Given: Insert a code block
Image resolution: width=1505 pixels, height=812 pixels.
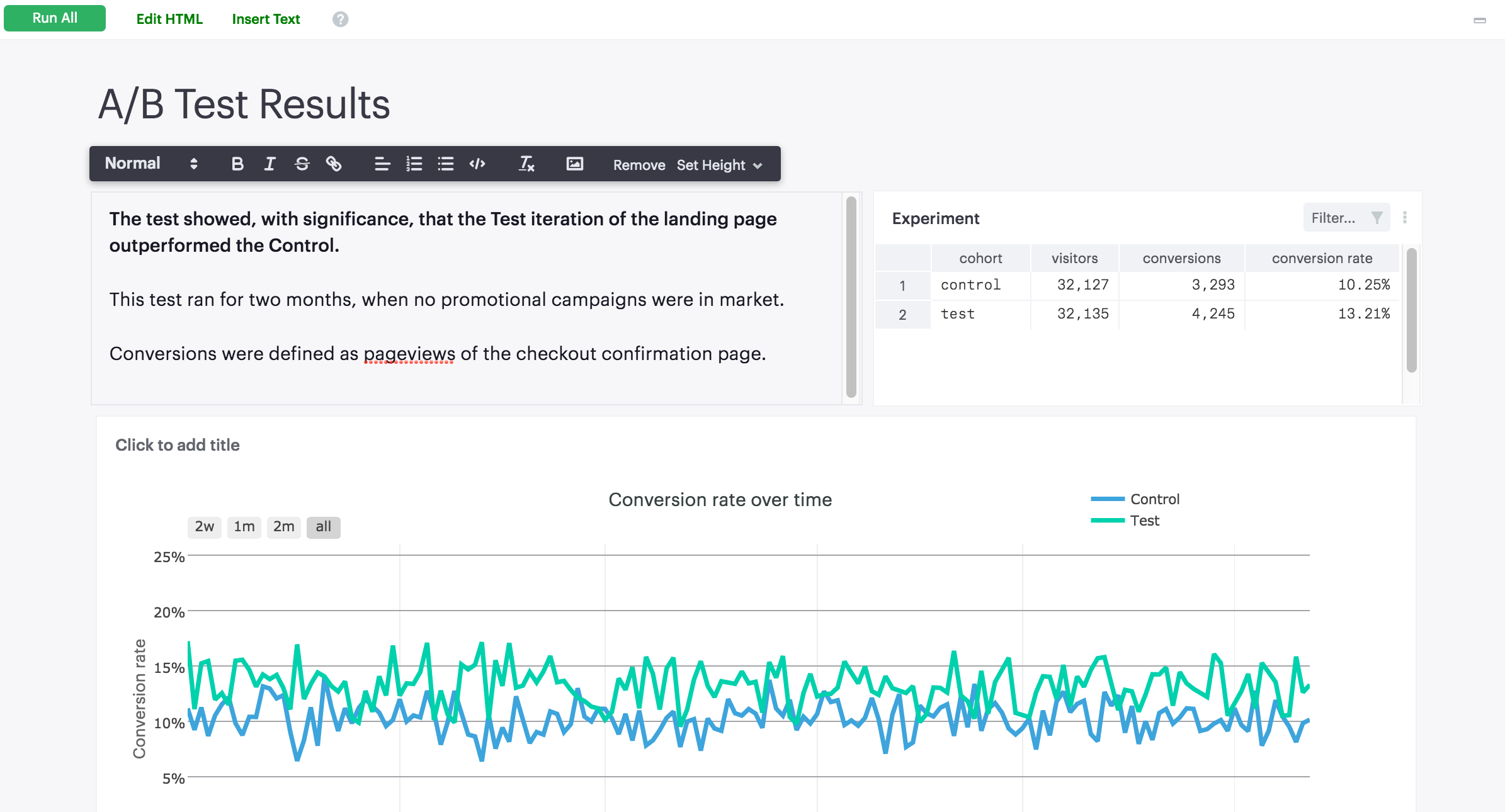Looking at the screenshot, I should click(x=477, y=164).
